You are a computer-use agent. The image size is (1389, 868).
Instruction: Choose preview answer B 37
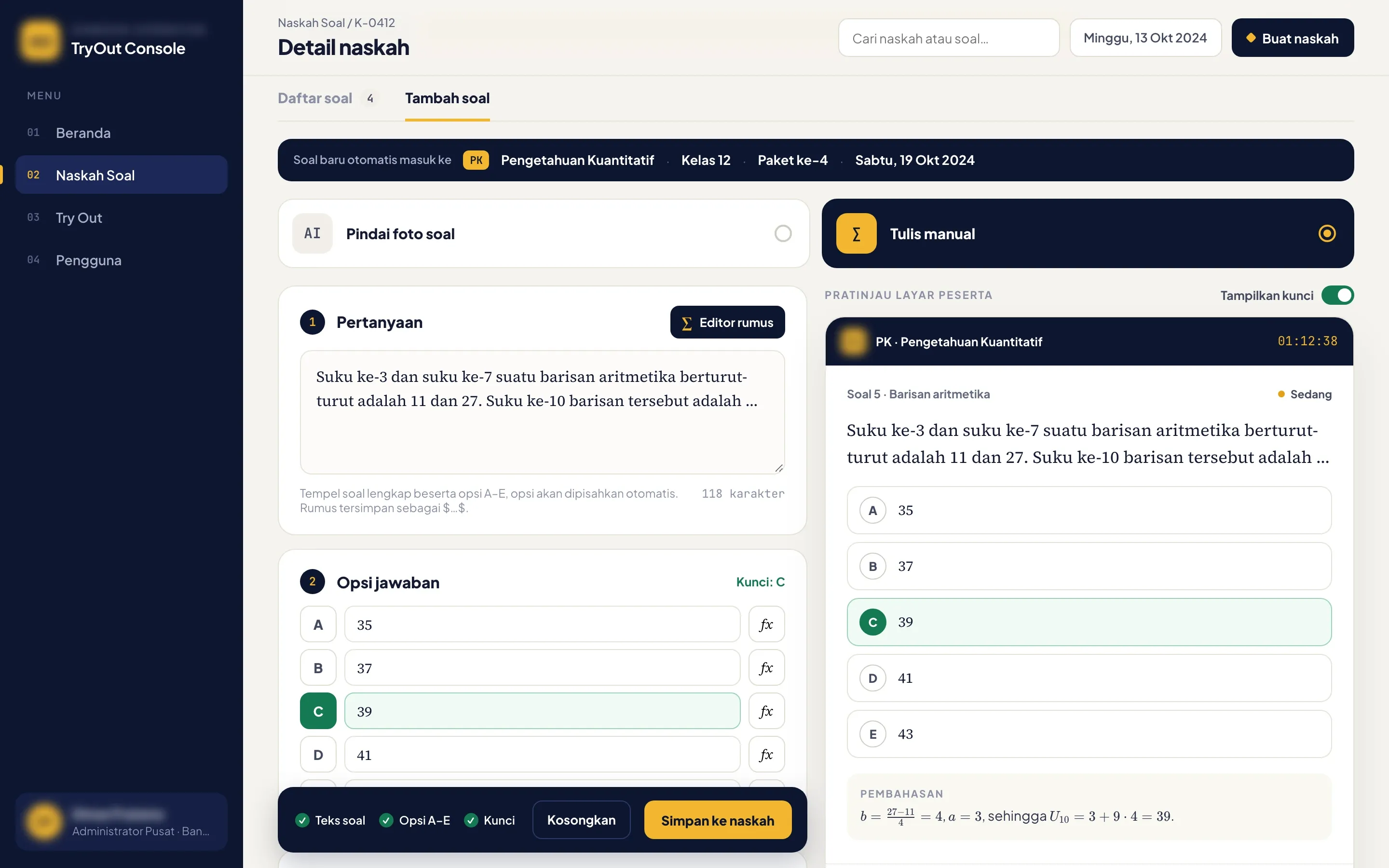(x=1089, y=566)
